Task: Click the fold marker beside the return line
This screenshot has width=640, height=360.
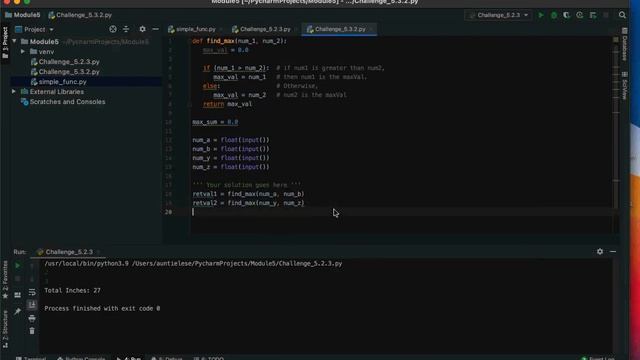Action: [x=189, y=104]
